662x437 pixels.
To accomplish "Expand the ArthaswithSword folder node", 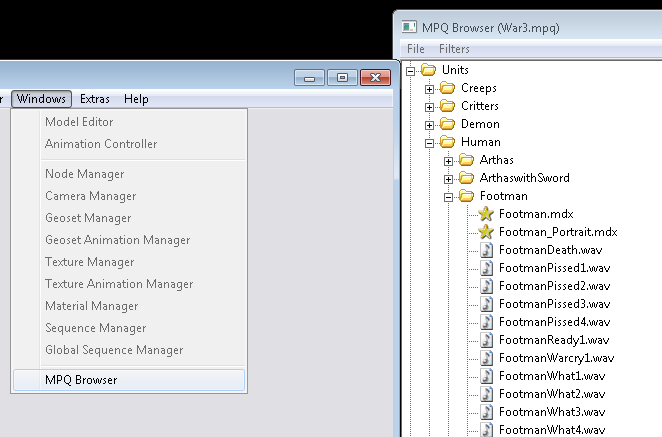I will 448,179.
